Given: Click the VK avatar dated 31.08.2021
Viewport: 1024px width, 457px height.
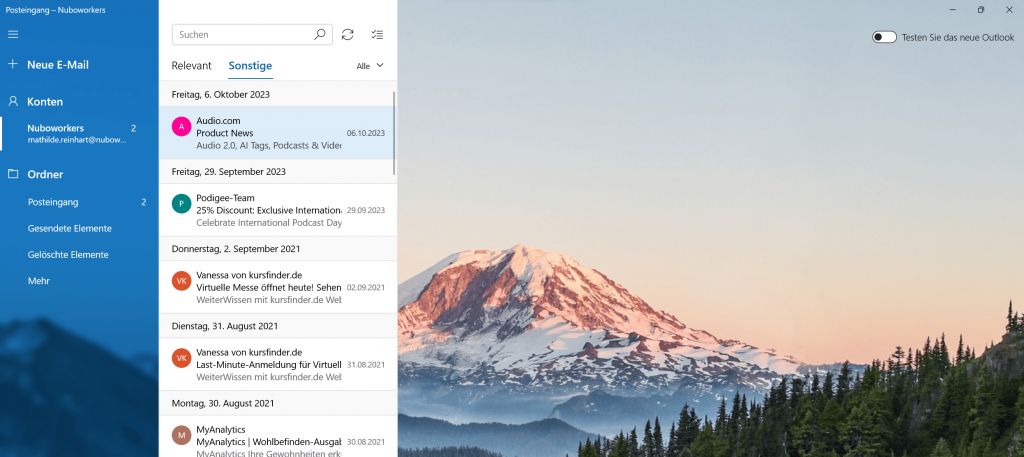Looking at the screenshot, I should click(182, 358).
